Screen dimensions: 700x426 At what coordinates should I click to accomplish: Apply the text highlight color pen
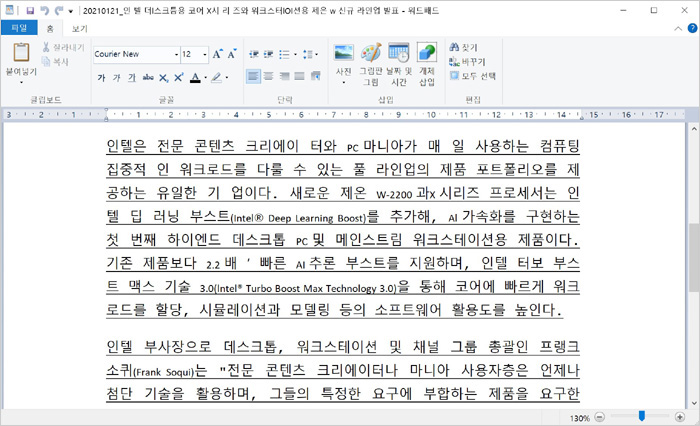[217, 78]
